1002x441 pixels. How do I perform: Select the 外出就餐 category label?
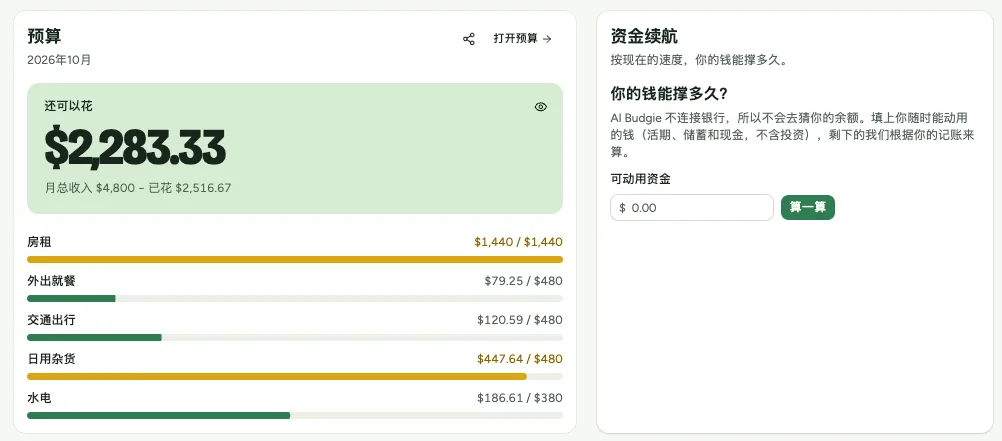51,281
